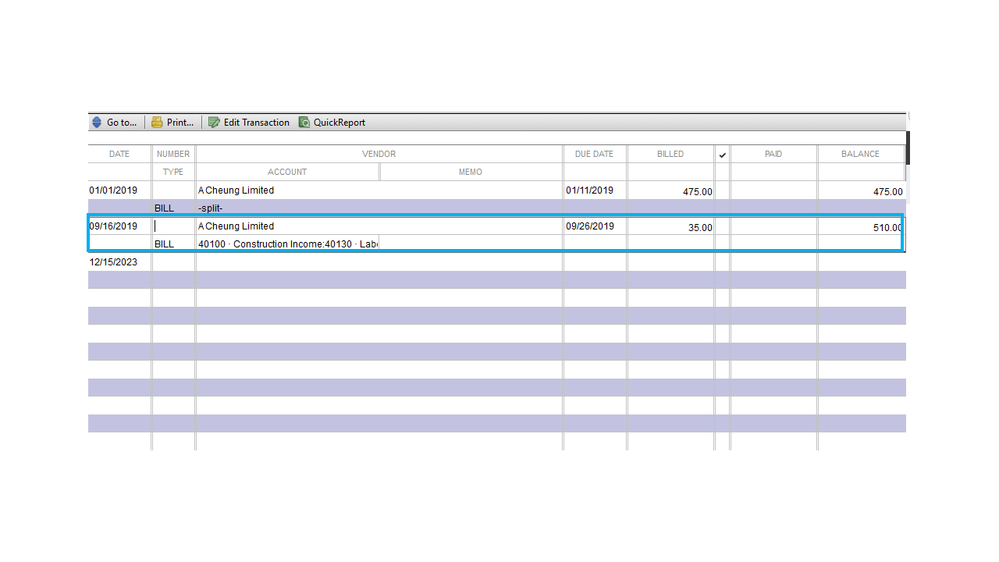This screenshot has width=999, height=562.
Task: Select the 09/16/2019 date field
Action: tap(119, 226)
